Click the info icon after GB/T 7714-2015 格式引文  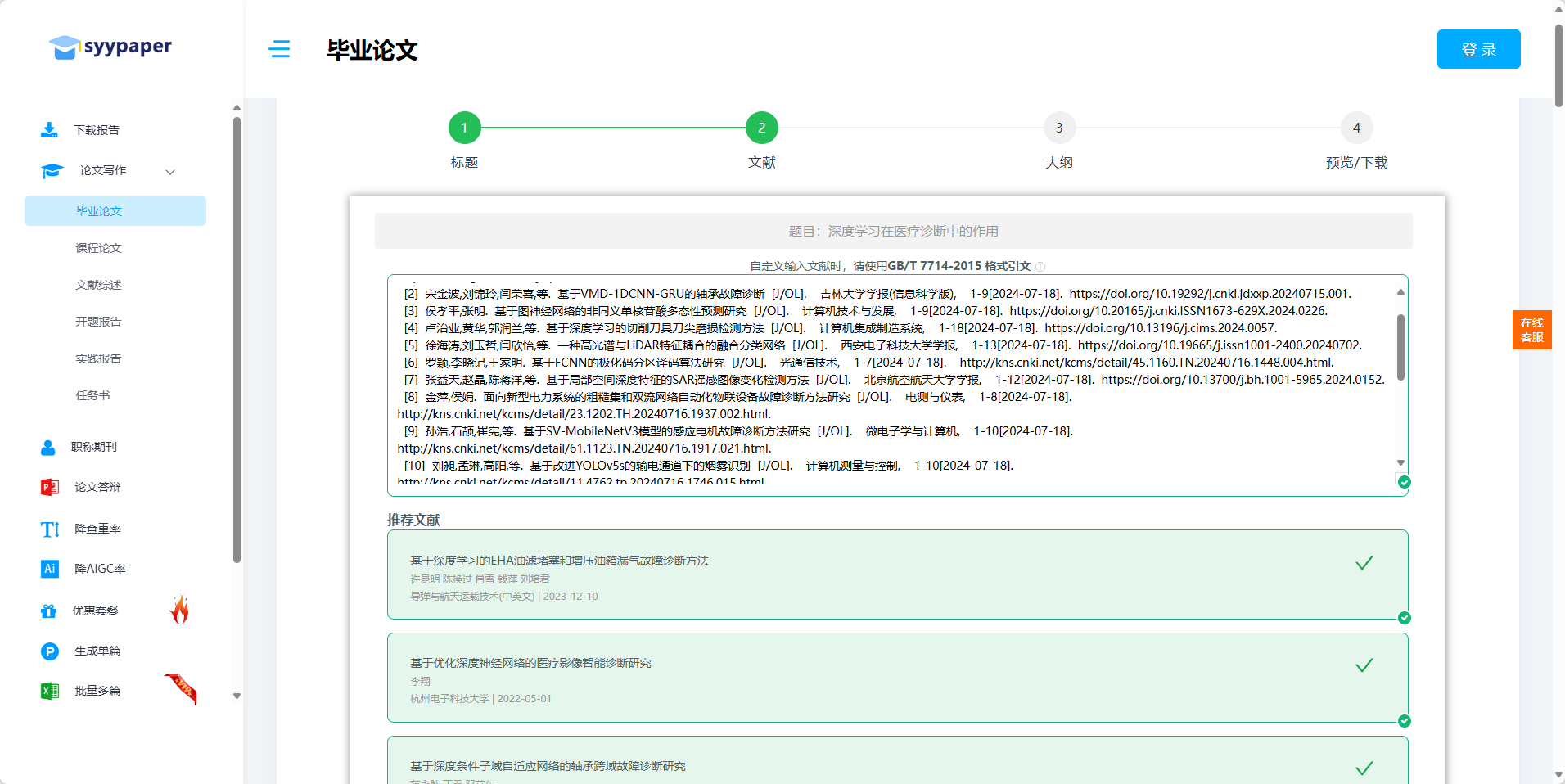[x=1040, y=267]
